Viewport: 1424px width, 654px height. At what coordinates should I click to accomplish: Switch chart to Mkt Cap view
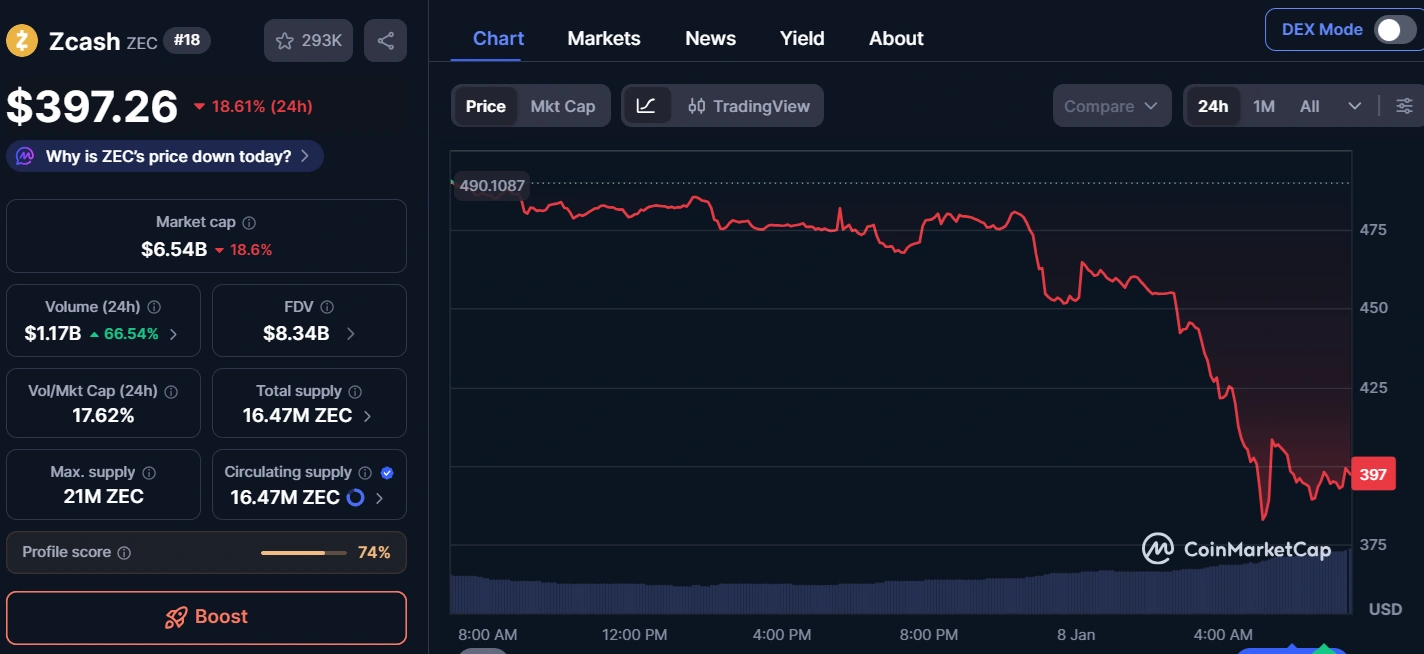pyautogui.click(x=565, y=105)
